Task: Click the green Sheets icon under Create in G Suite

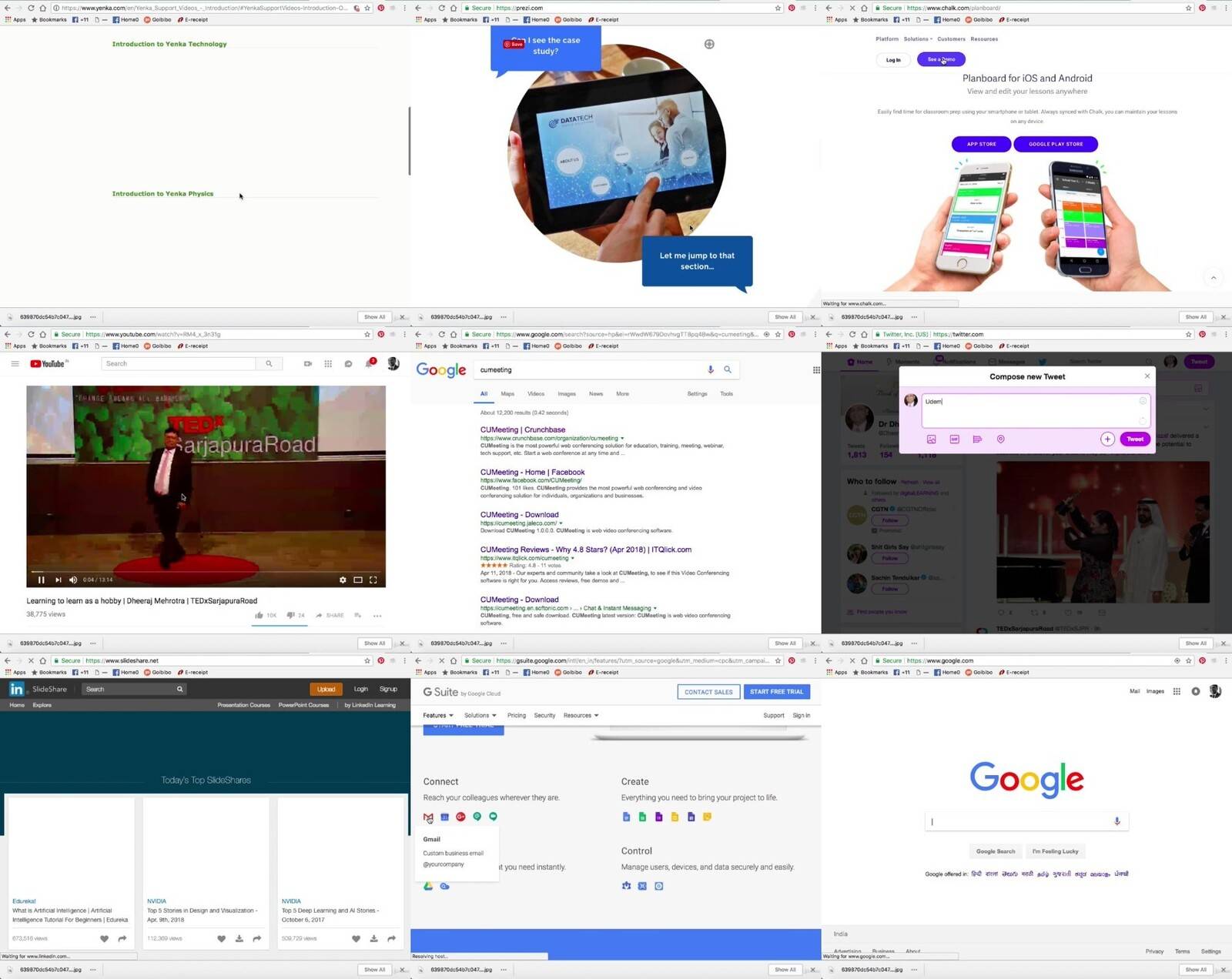Action: point(642,817)
